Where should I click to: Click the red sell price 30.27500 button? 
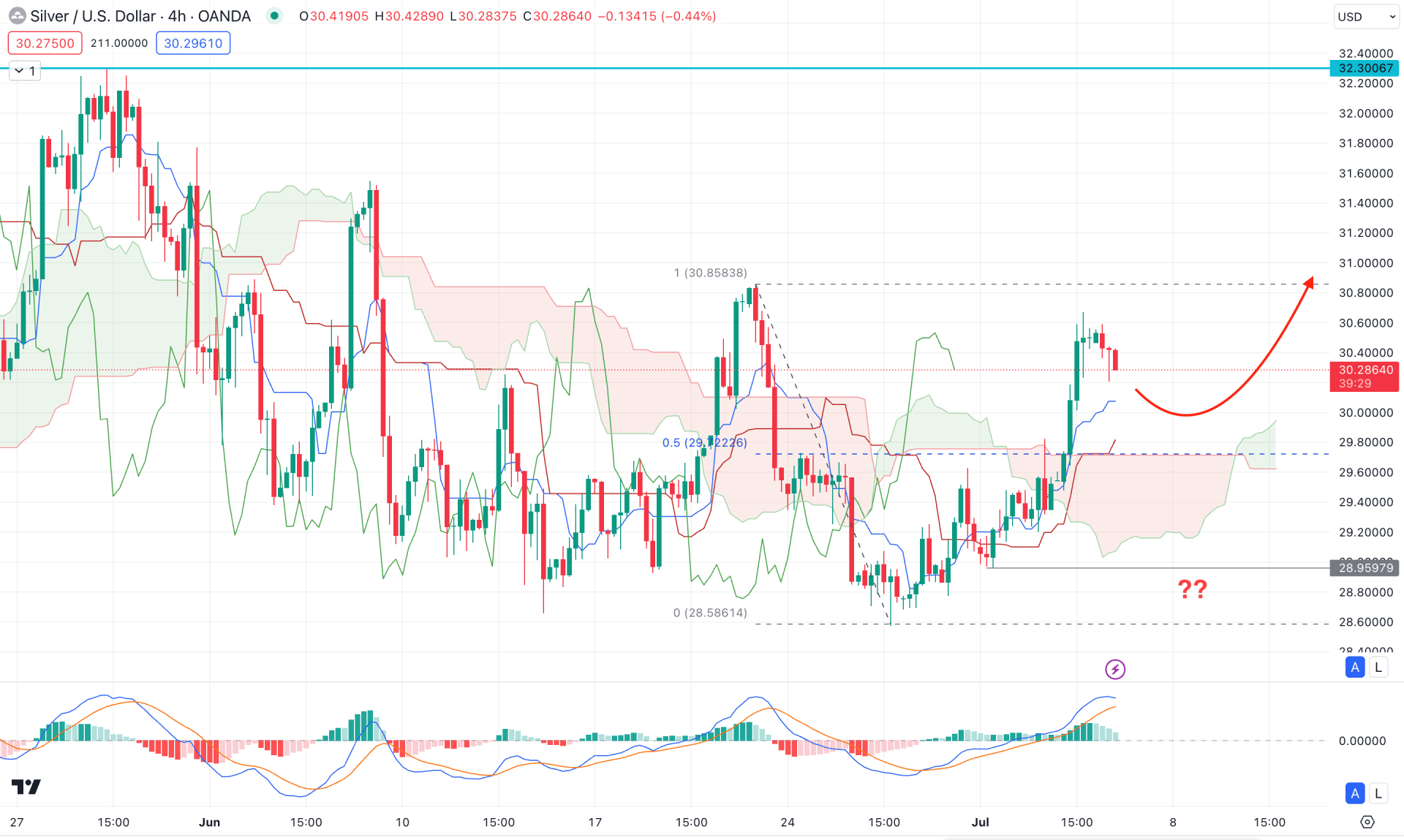pyautogui.click(x=45, y=43)
